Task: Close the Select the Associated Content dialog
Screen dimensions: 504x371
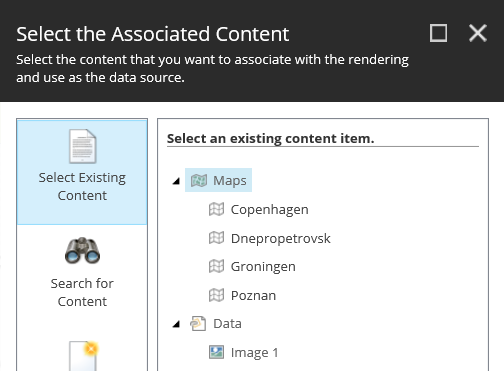Action: point(478,33)
